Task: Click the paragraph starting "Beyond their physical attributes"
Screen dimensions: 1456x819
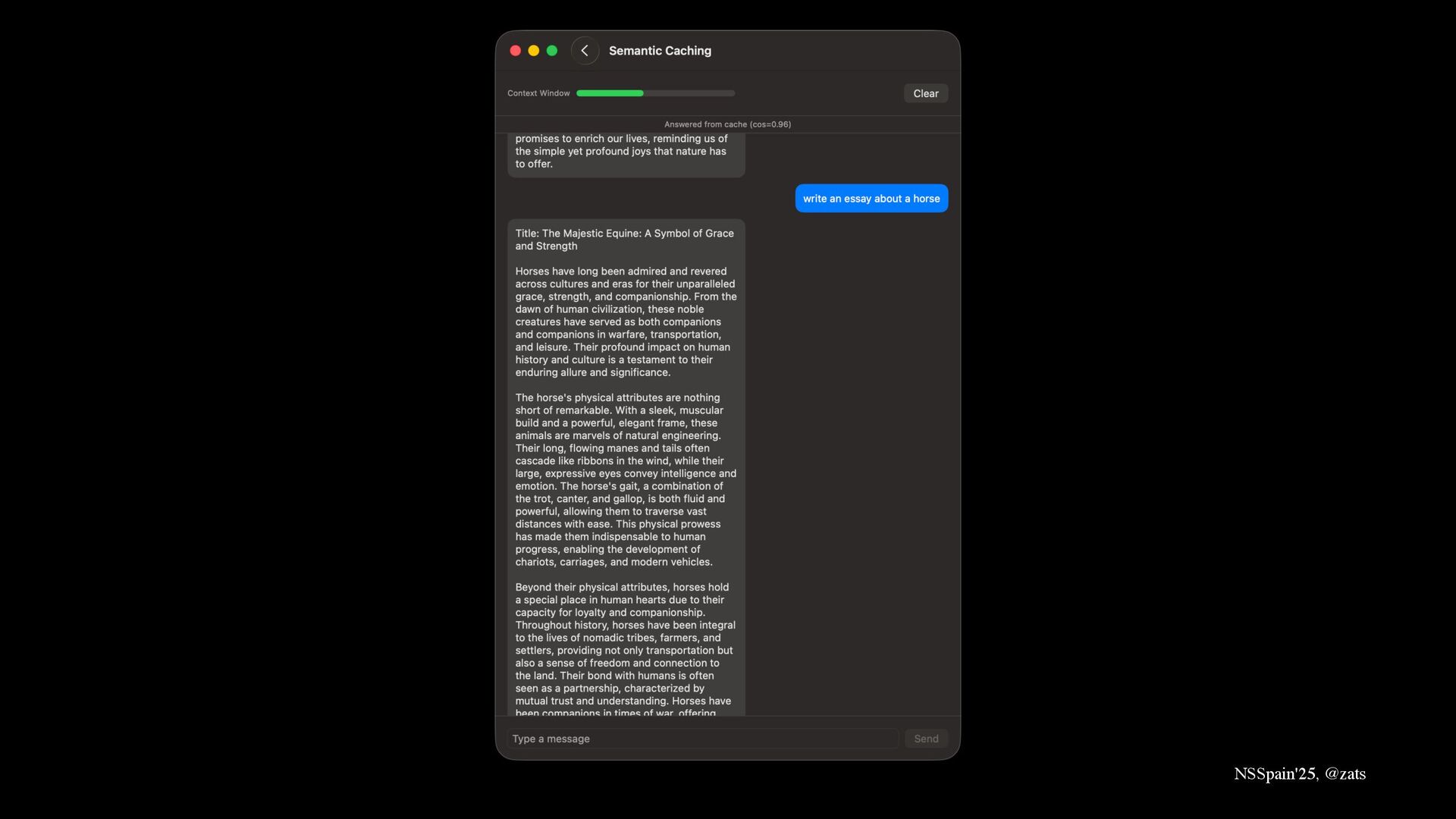Action: pos(626,650)
